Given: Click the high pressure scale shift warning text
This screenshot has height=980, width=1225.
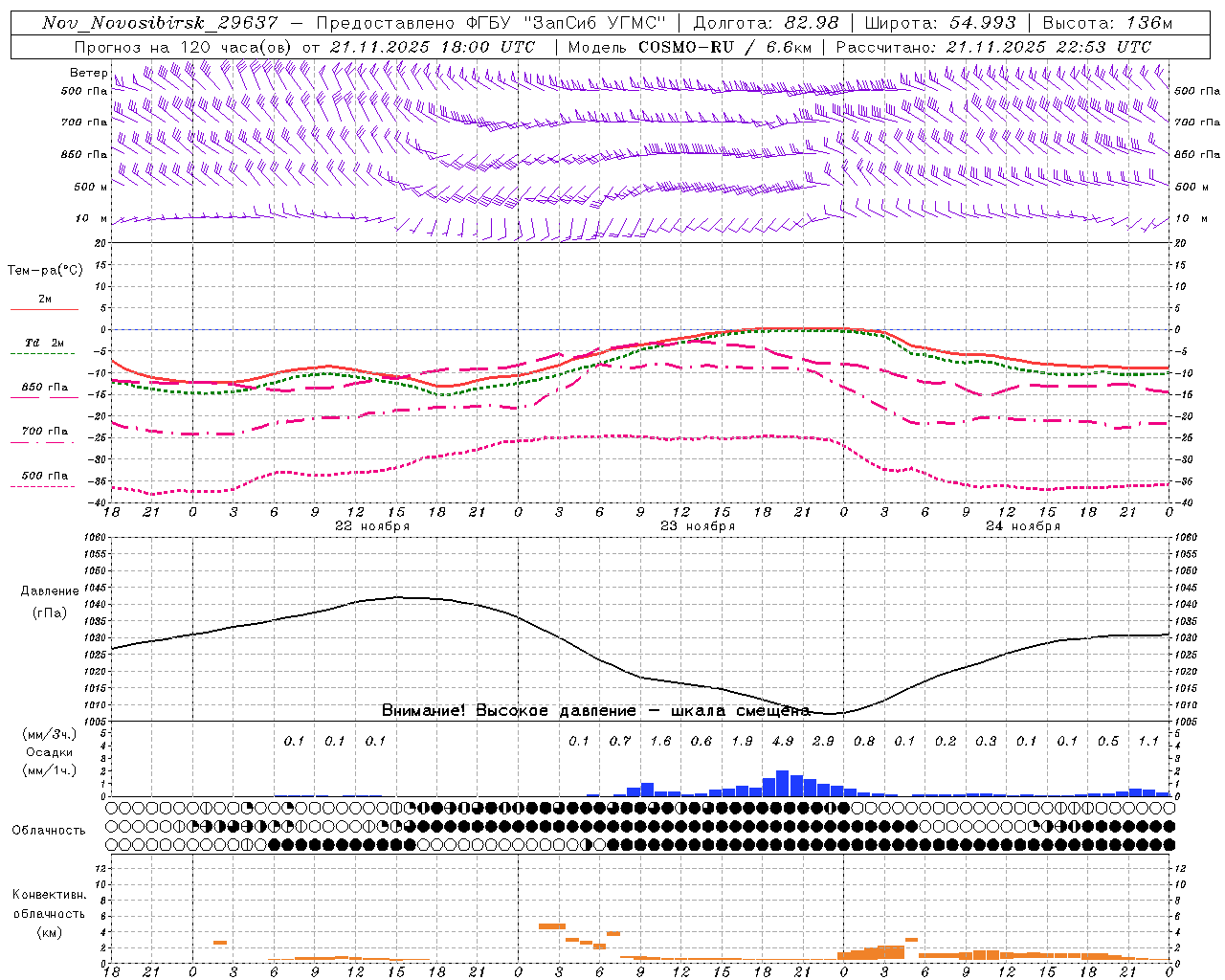Looking at the screenshot, I should [x=596, y=710].
